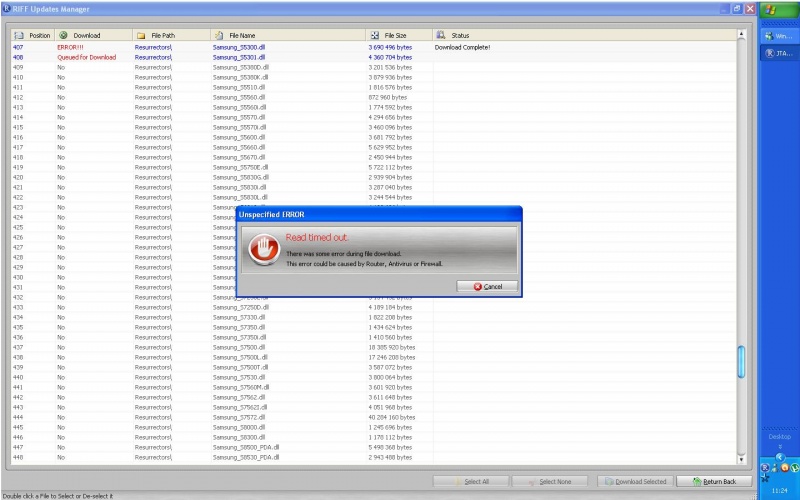Click the Select All button

pos(470,481)
